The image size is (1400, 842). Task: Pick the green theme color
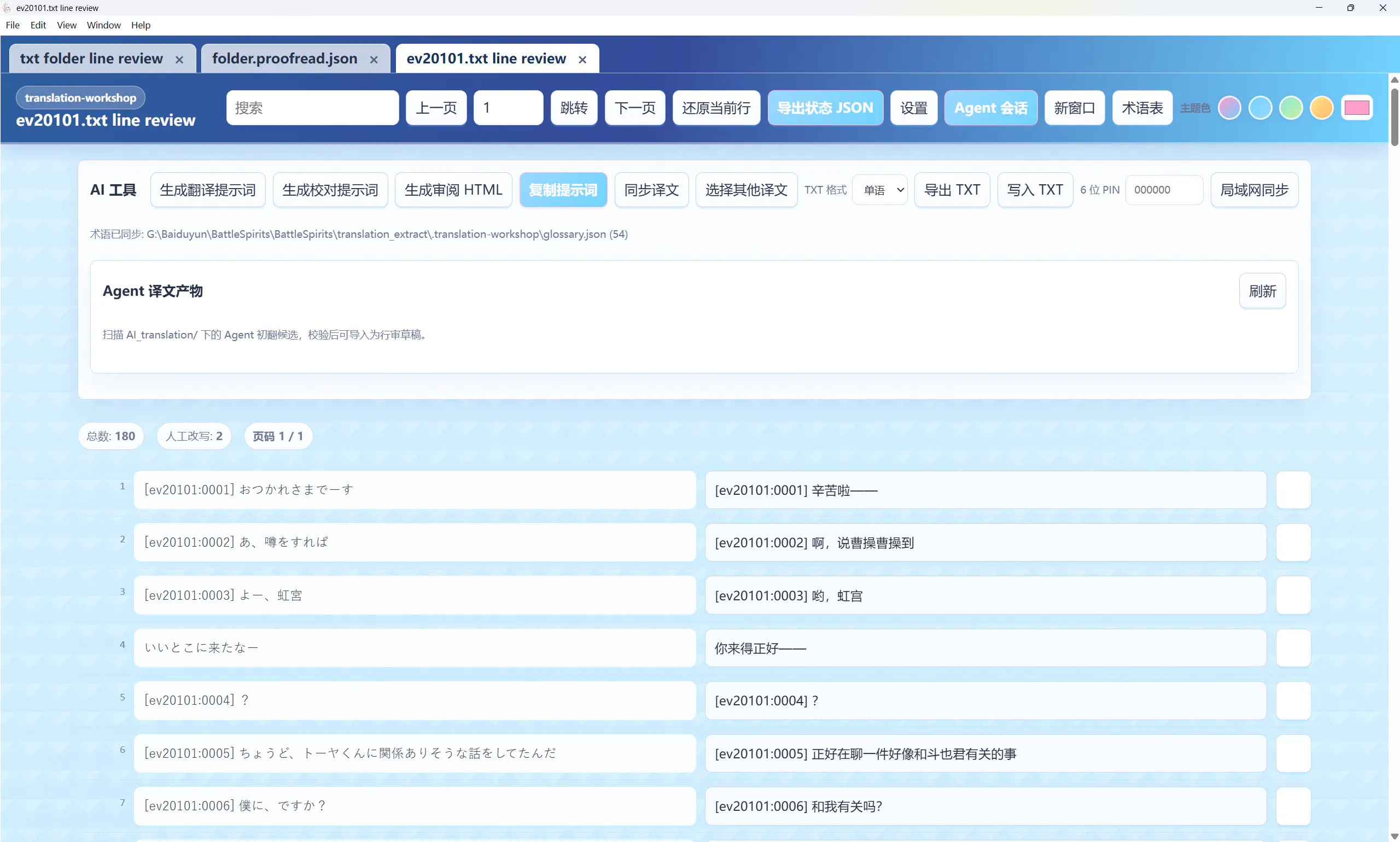pyautogui.click(x=1291, y=108)
